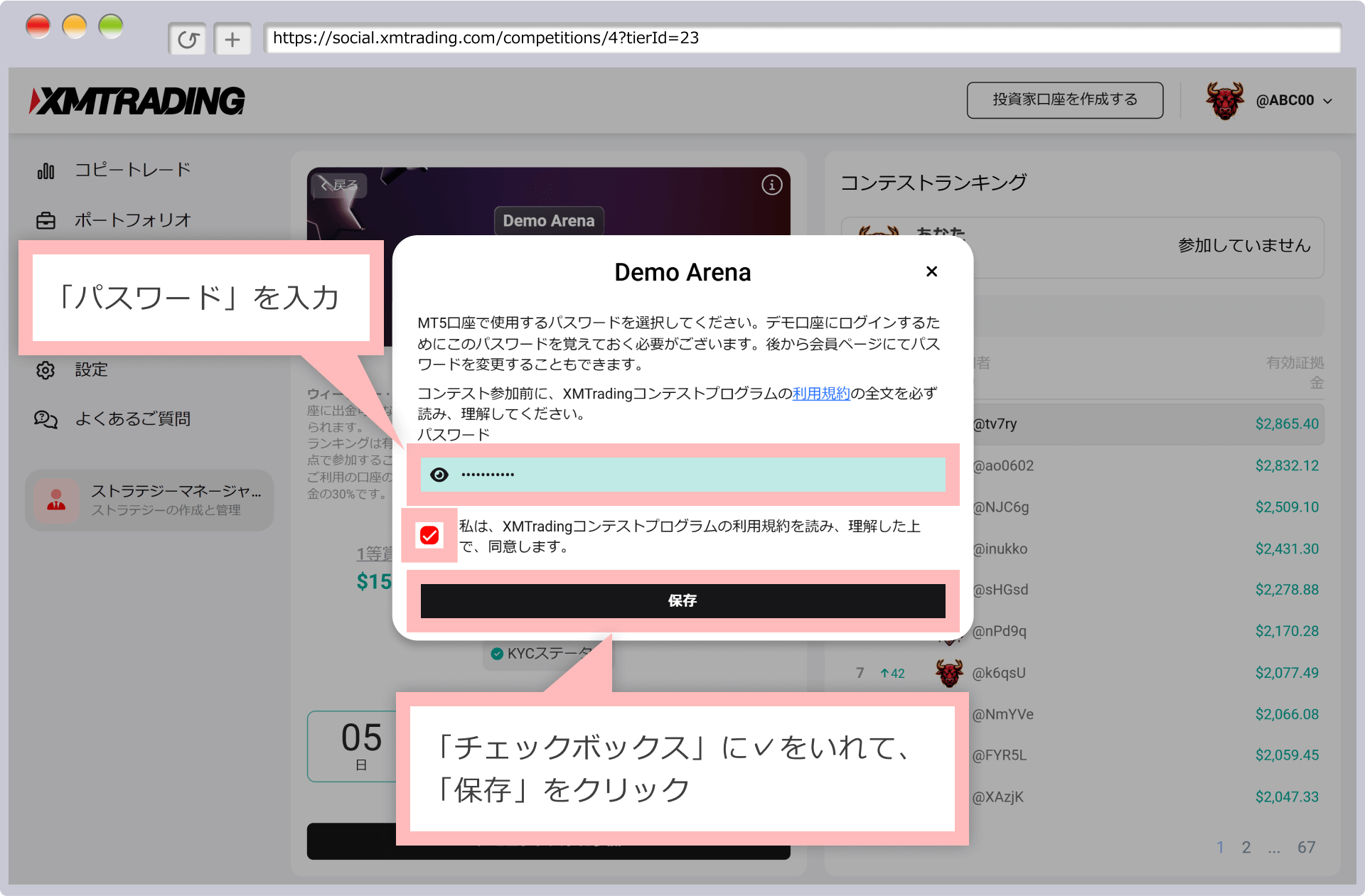This screenshot has width=1365, height=896.
Task: Open コピートレード in sidebar
Action: [133, 170]
